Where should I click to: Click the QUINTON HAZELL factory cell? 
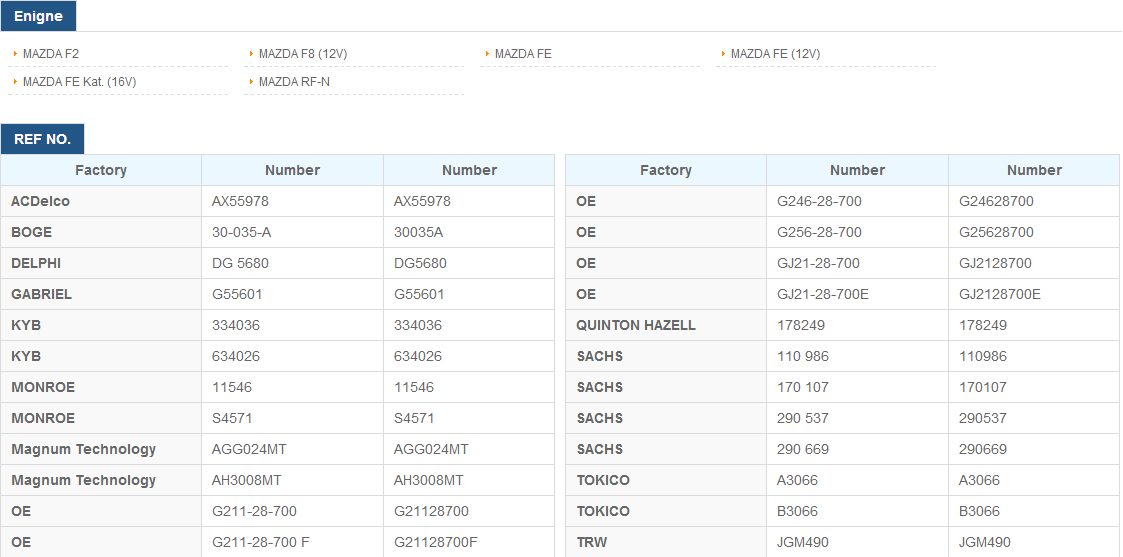(x=666, y=325)
